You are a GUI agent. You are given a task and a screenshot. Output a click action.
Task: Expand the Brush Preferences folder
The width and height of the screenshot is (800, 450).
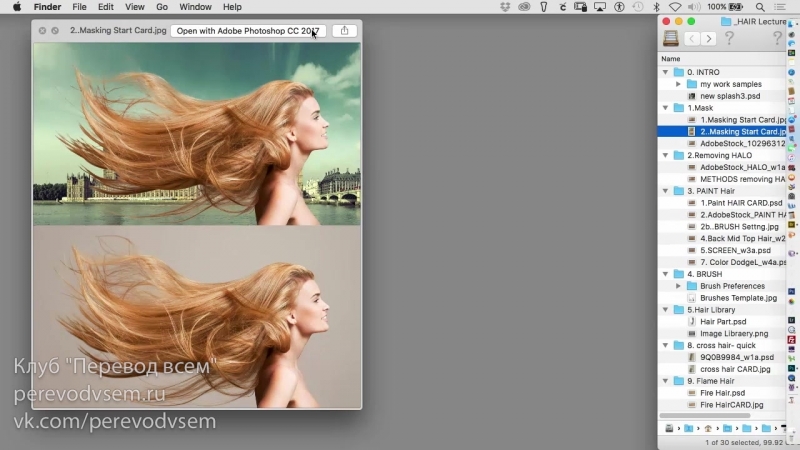pos(678,286)
